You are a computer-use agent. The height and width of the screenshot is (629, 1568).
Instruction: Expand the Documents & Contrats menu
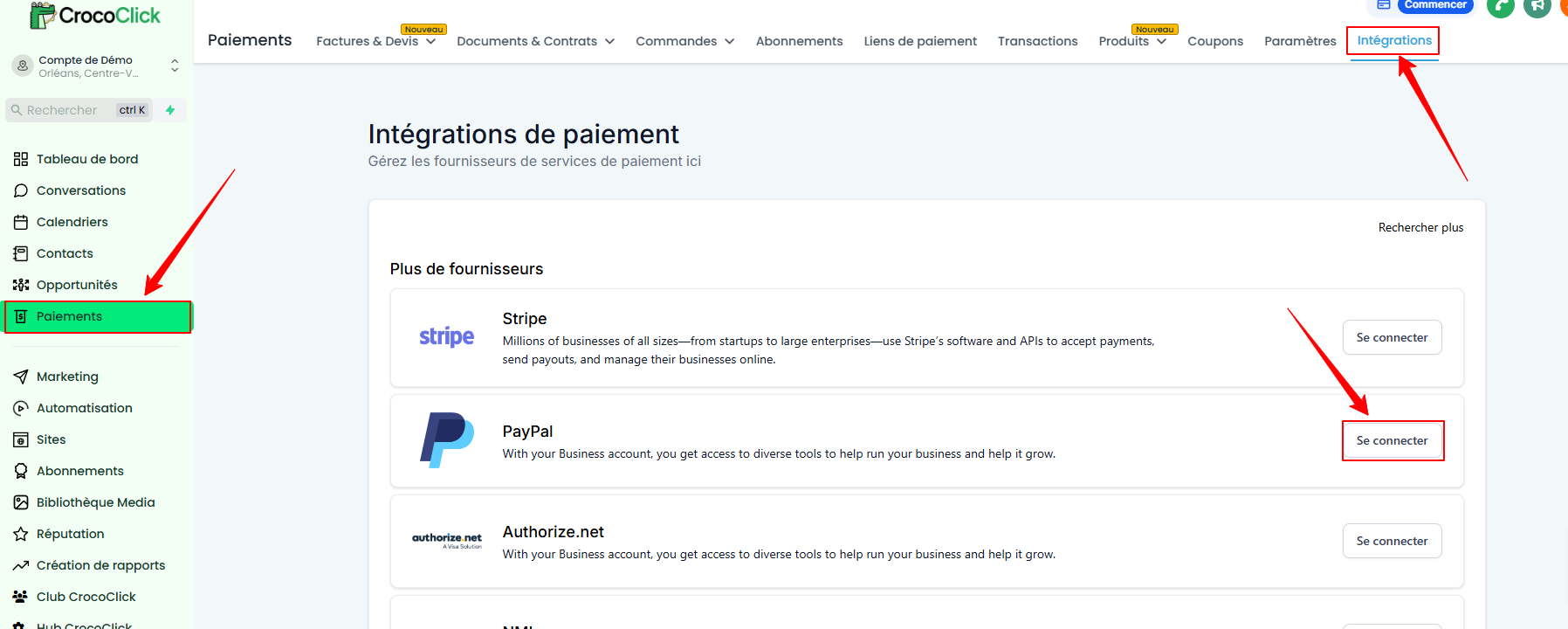point(536,41)
